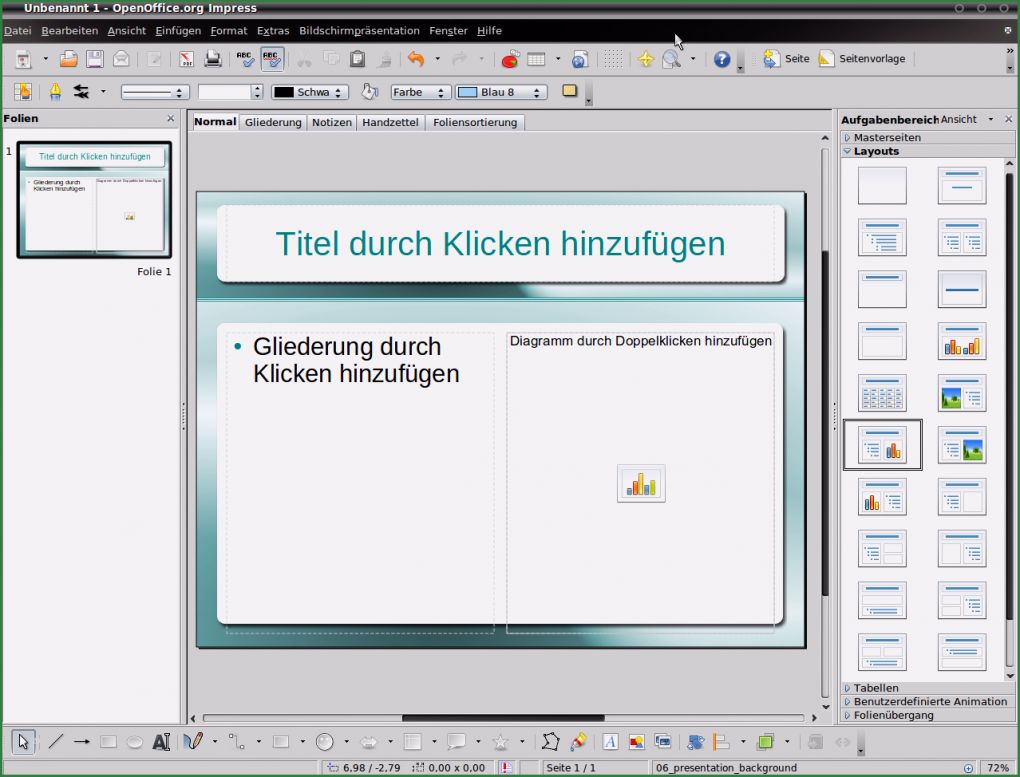The height and width of the screenshot is (777, 1020).
Task: Select the Zoom tool in the toolbar
Action: tap(671, 59)
